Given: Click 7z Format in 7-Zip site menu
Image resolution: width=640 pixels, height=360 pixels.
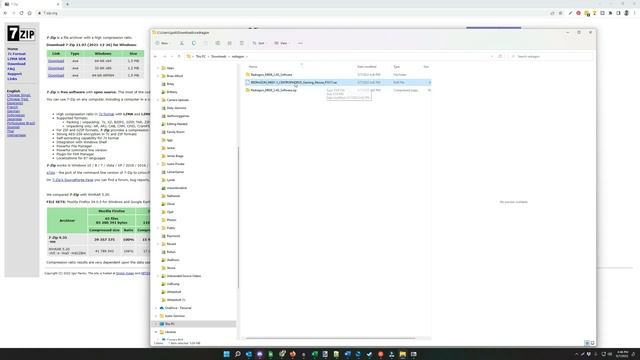Looking at the screenshot, I should point(16,54).
